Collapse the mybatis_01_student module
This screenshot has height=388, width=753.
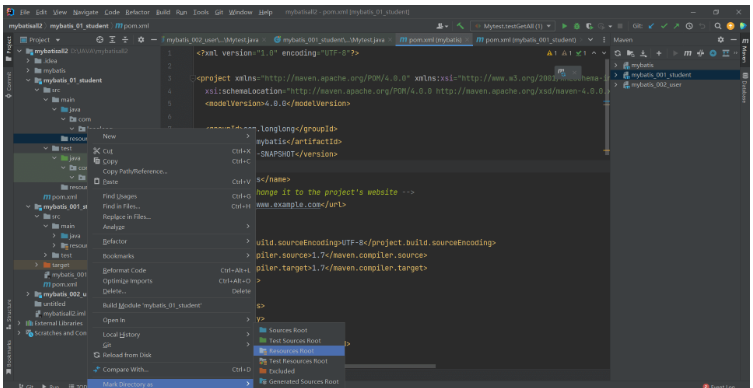pos(28,80)
